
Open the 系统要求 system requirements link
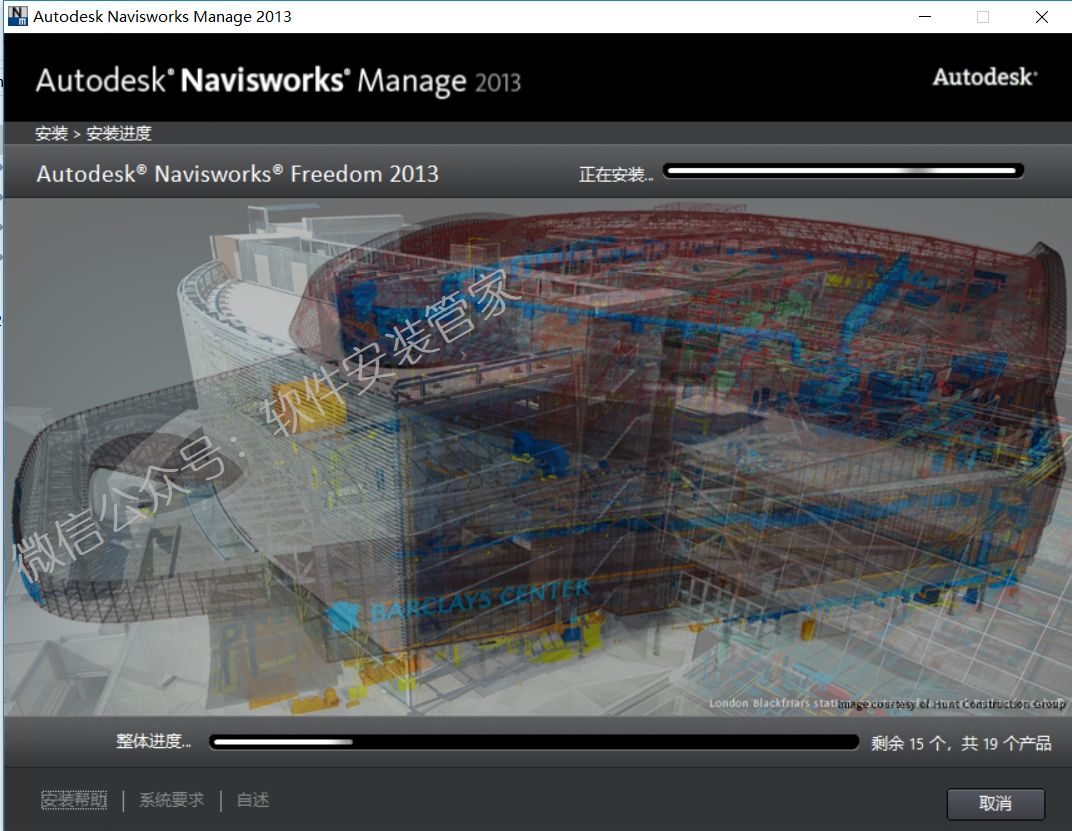(x=171, y=800)
